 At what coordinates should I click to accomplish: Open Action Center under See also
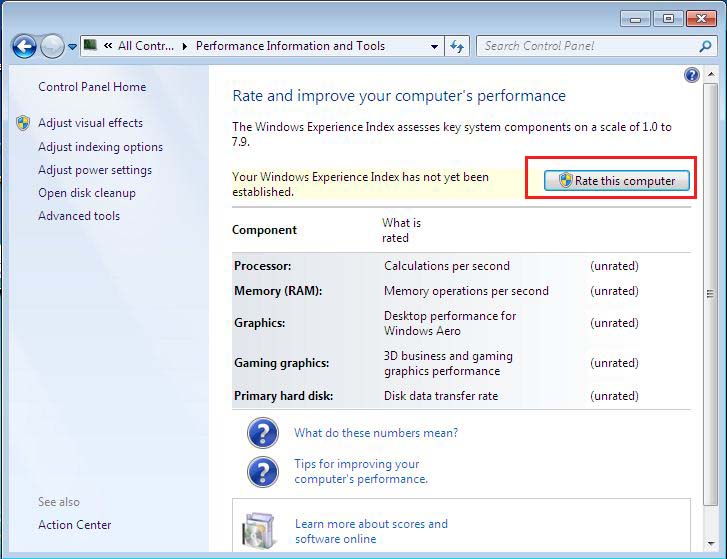click(75, 525)
